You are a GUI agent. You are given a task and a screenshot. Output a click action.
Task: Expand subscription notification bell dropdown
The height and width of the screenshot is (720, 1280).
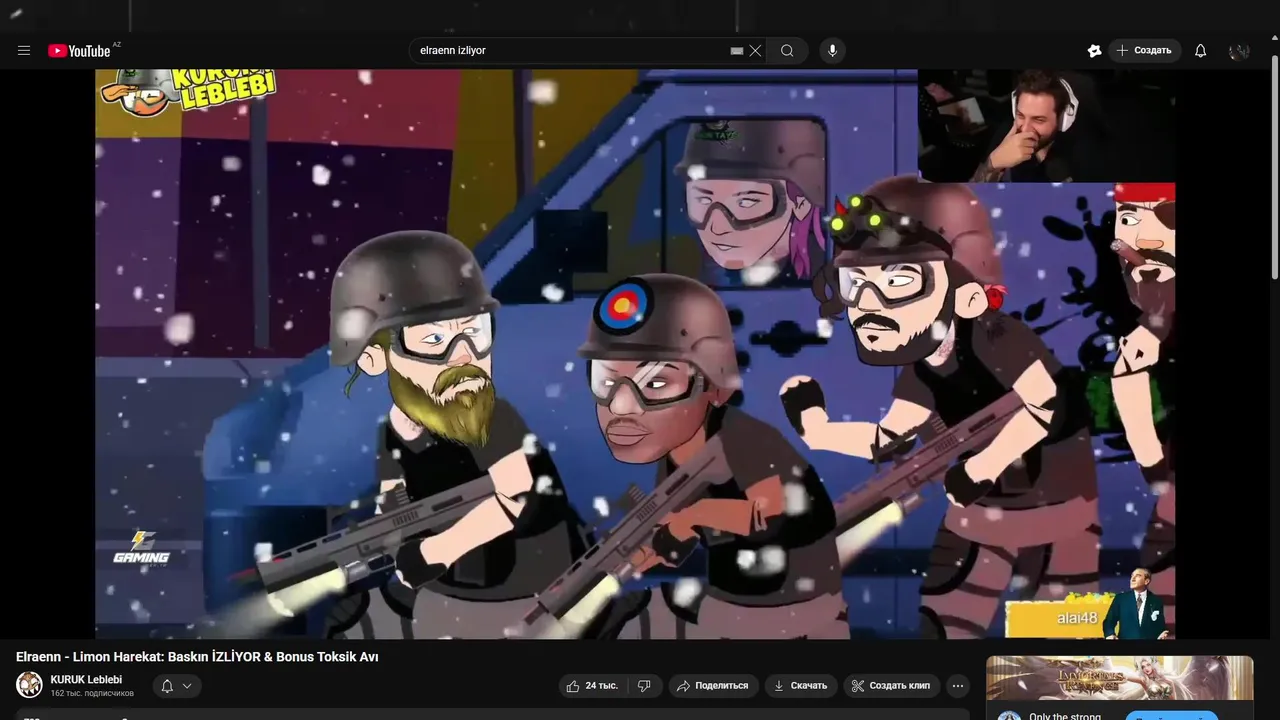(177, 686)
